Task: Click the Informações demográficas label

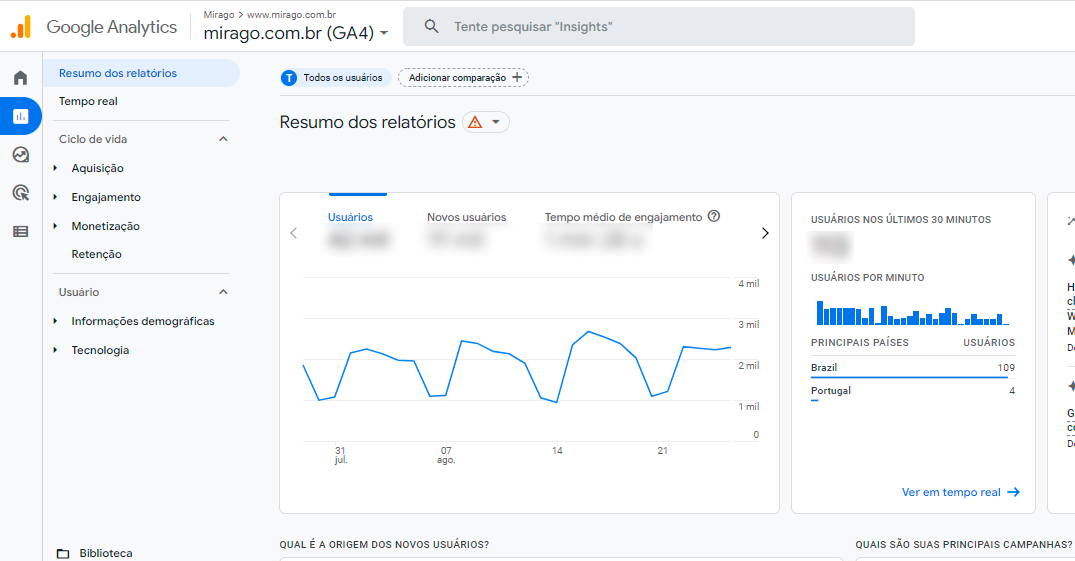Action: tap(143, 321)
